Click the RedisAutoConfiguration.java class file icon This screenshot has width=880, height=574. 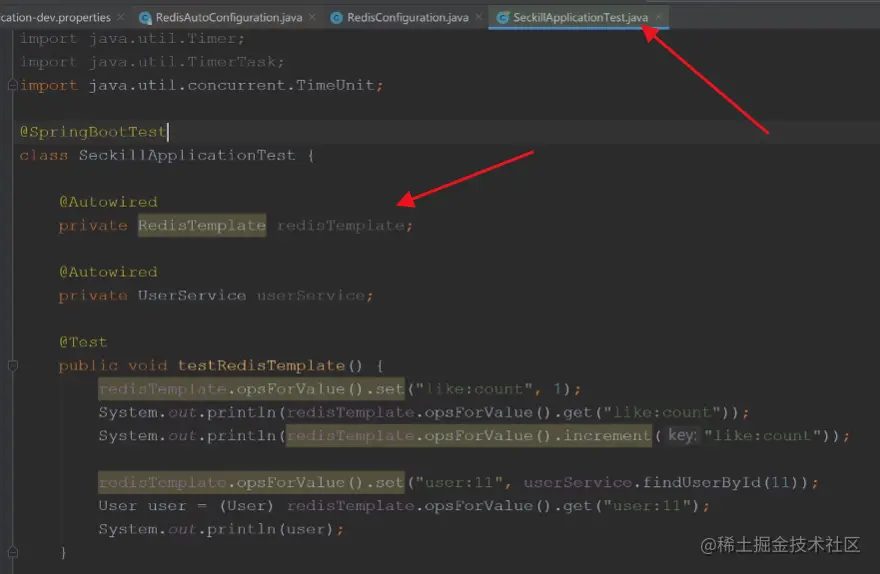point(145,18)
